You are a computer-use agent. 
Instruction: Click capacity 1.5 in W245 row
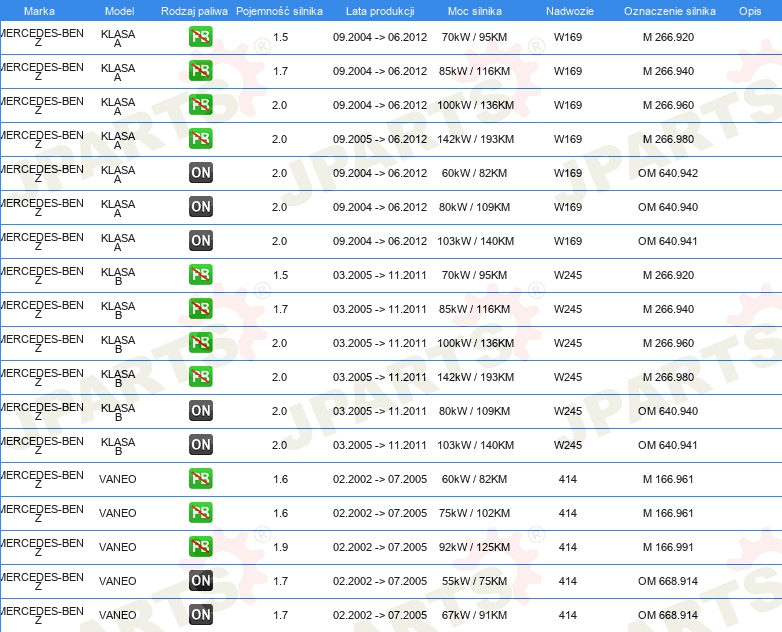pyautogui.click(x=281, y=275)
